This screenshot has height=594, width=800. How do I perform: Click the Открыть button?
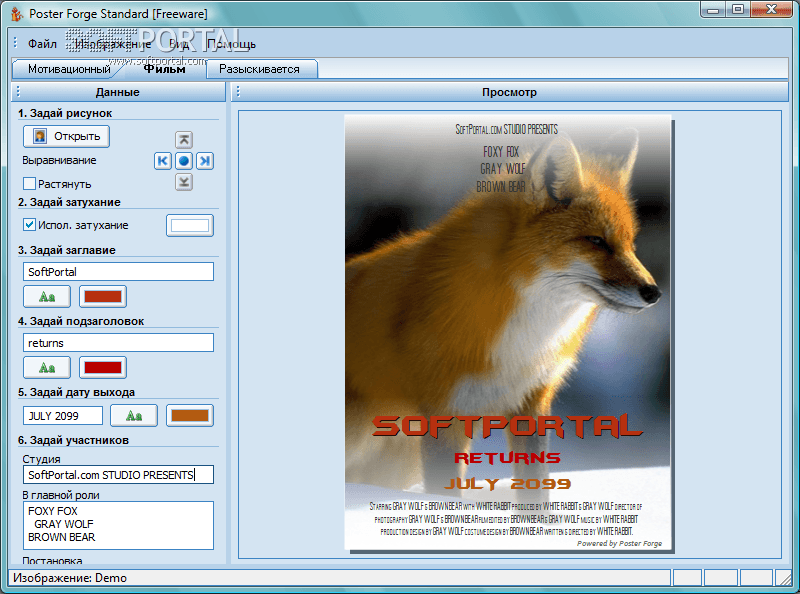point(66,136)
